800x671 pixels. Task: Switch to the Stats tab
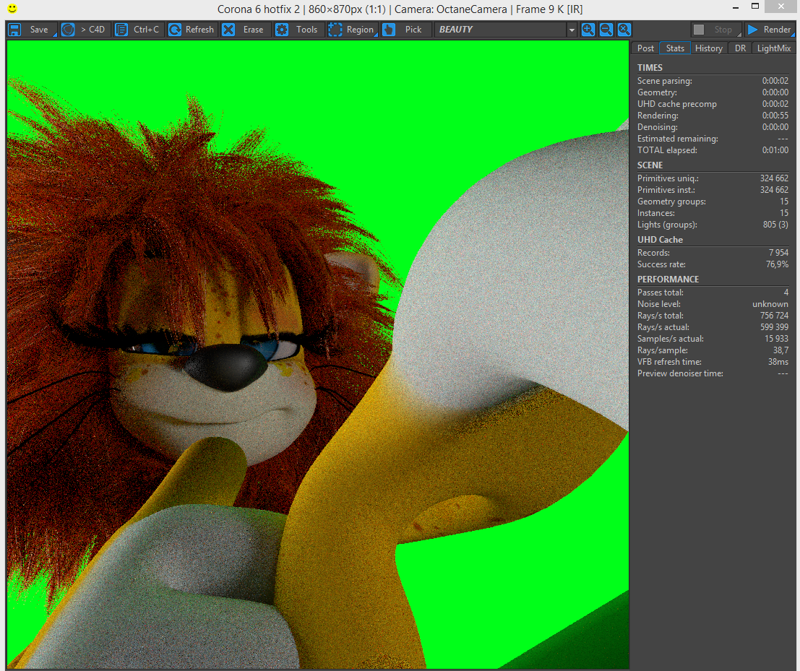(x=675, y=48)
